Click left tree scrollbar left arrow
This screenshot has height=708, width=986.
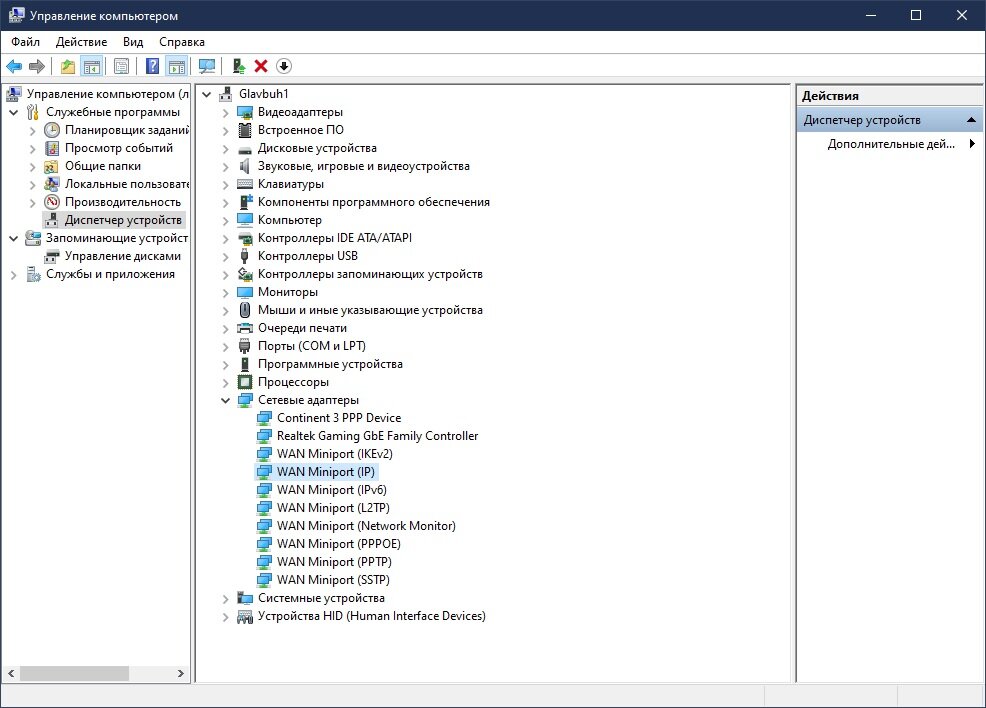11,673
